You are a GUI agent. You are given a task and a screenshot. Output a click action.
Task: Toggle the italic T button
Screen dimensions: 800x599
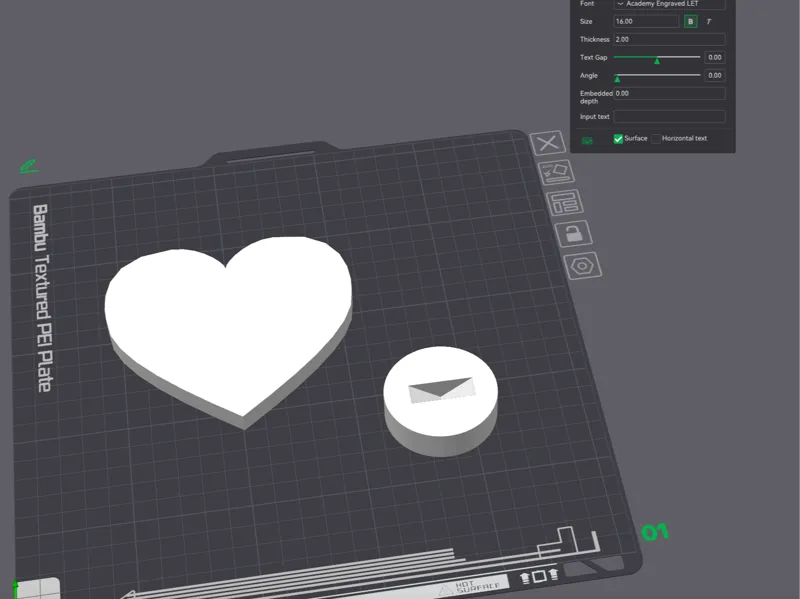coord(708,21)
